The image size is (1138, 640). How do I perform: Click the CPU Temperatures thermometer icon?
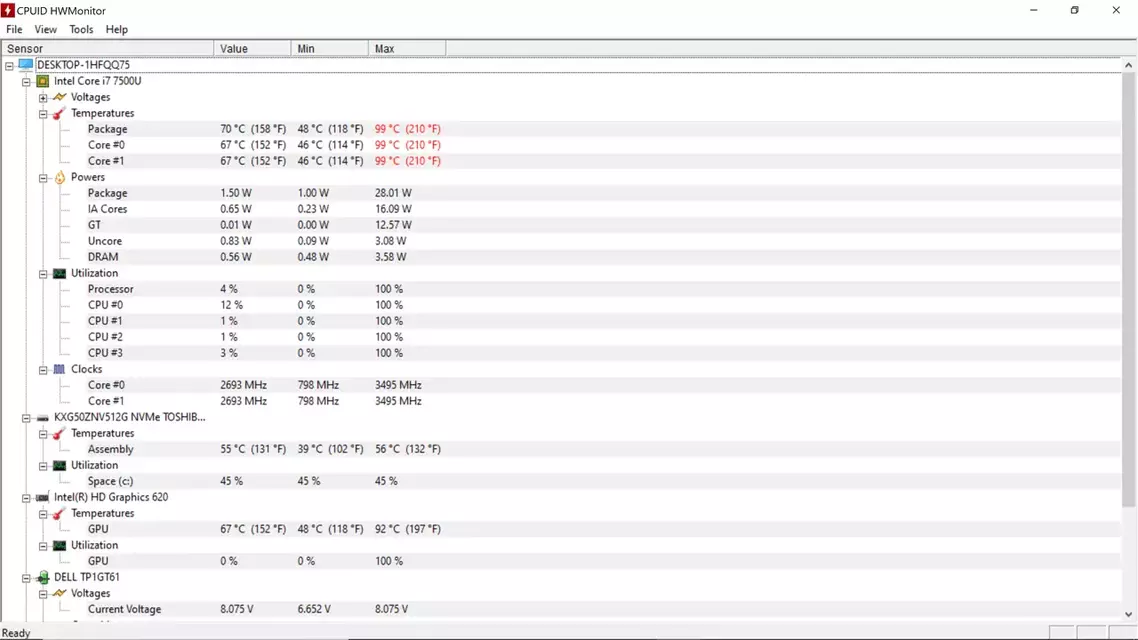(x=60, y=113)
